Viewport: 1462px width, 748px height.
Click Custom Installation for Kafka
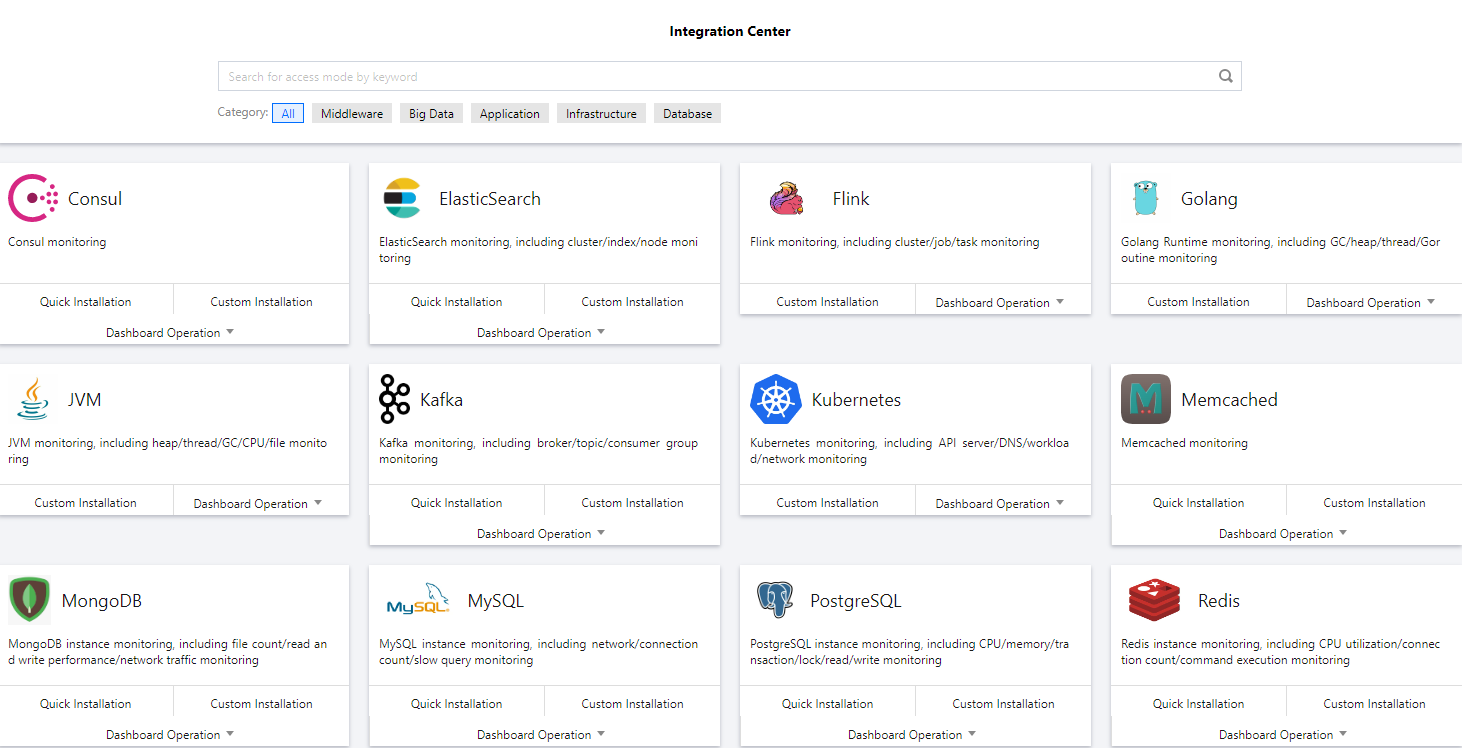click(x=633, y=502)
